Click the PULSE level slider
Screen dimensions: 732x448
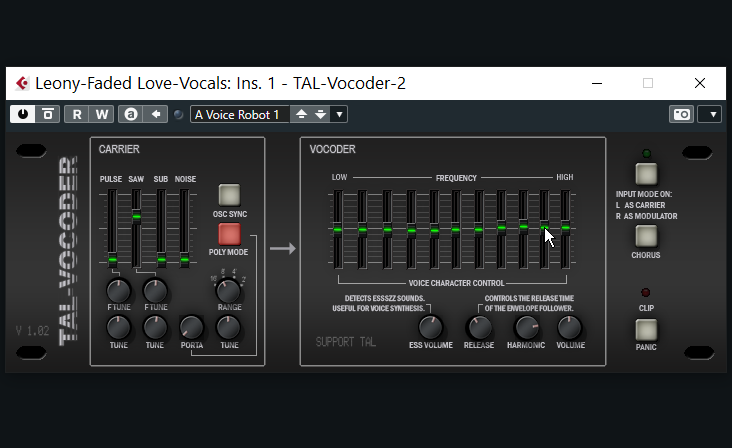113,259
